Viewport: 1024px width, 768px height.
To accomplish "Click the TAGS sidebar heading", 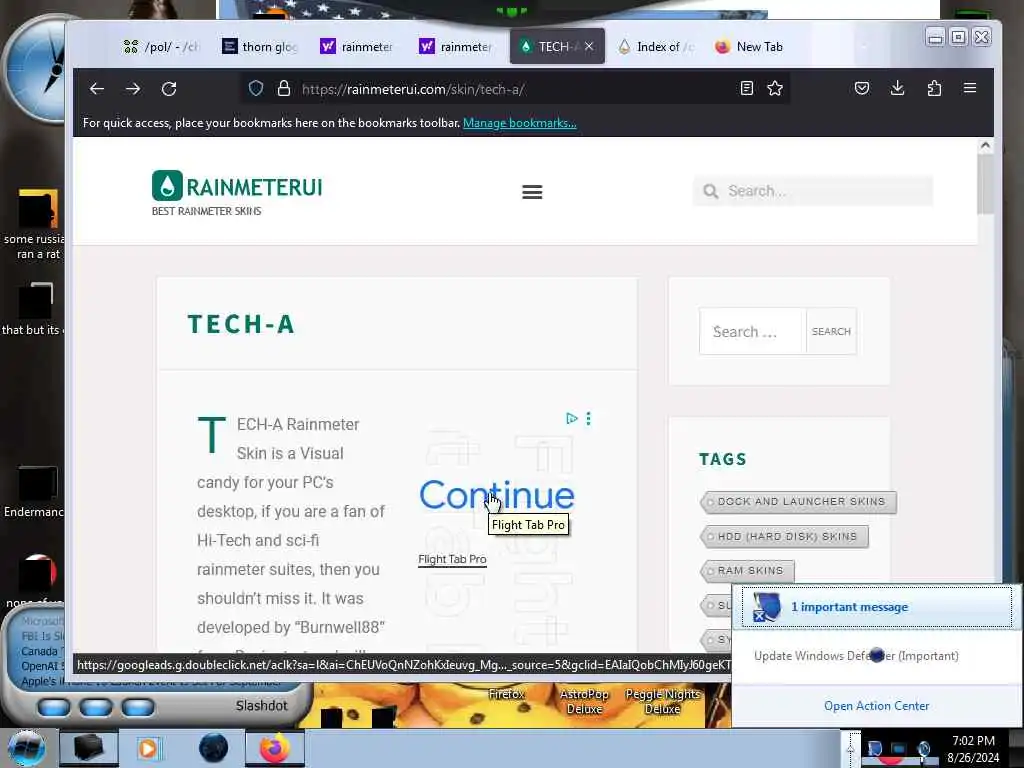I will tap(722, 459).
